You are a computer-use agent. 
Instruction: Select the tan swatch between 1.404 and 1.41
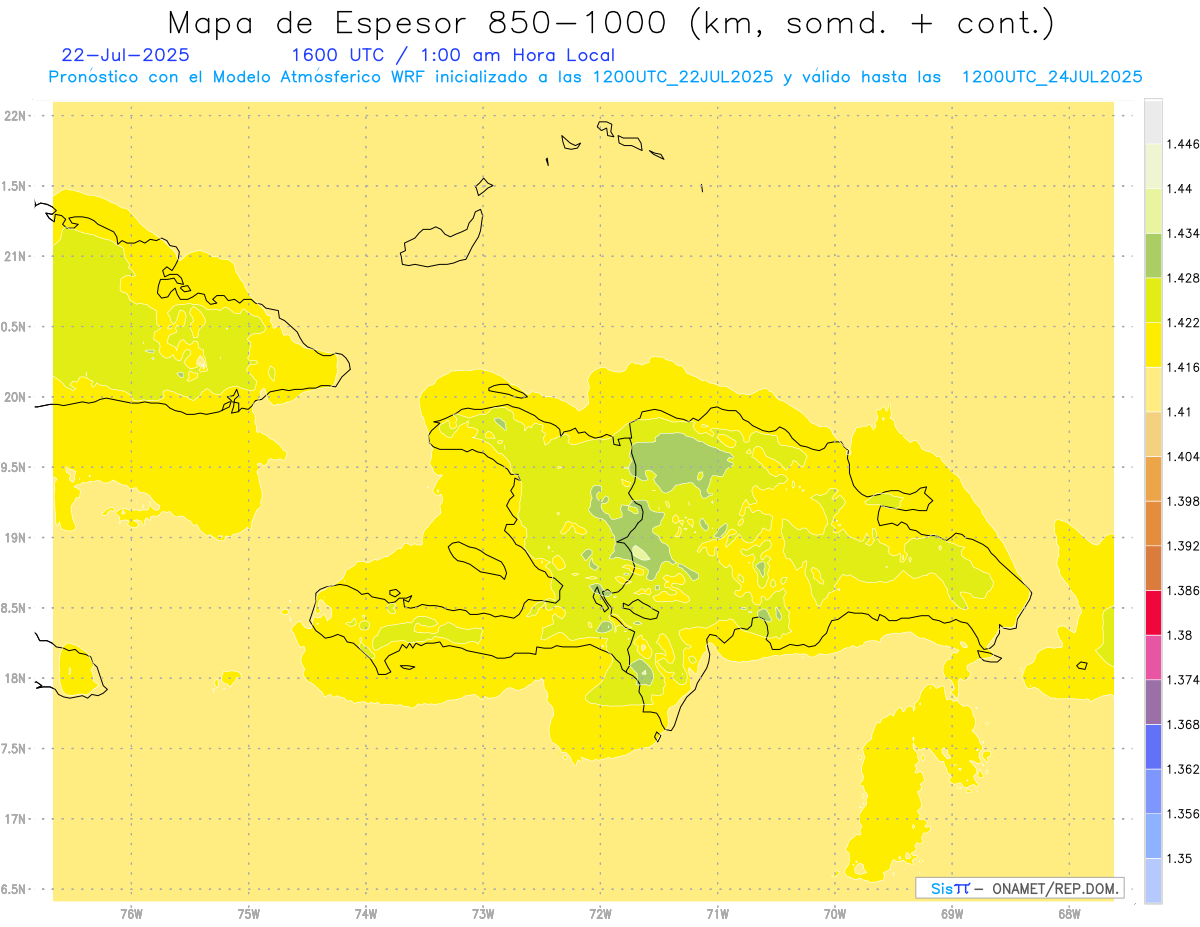[x=1153, y=434]
